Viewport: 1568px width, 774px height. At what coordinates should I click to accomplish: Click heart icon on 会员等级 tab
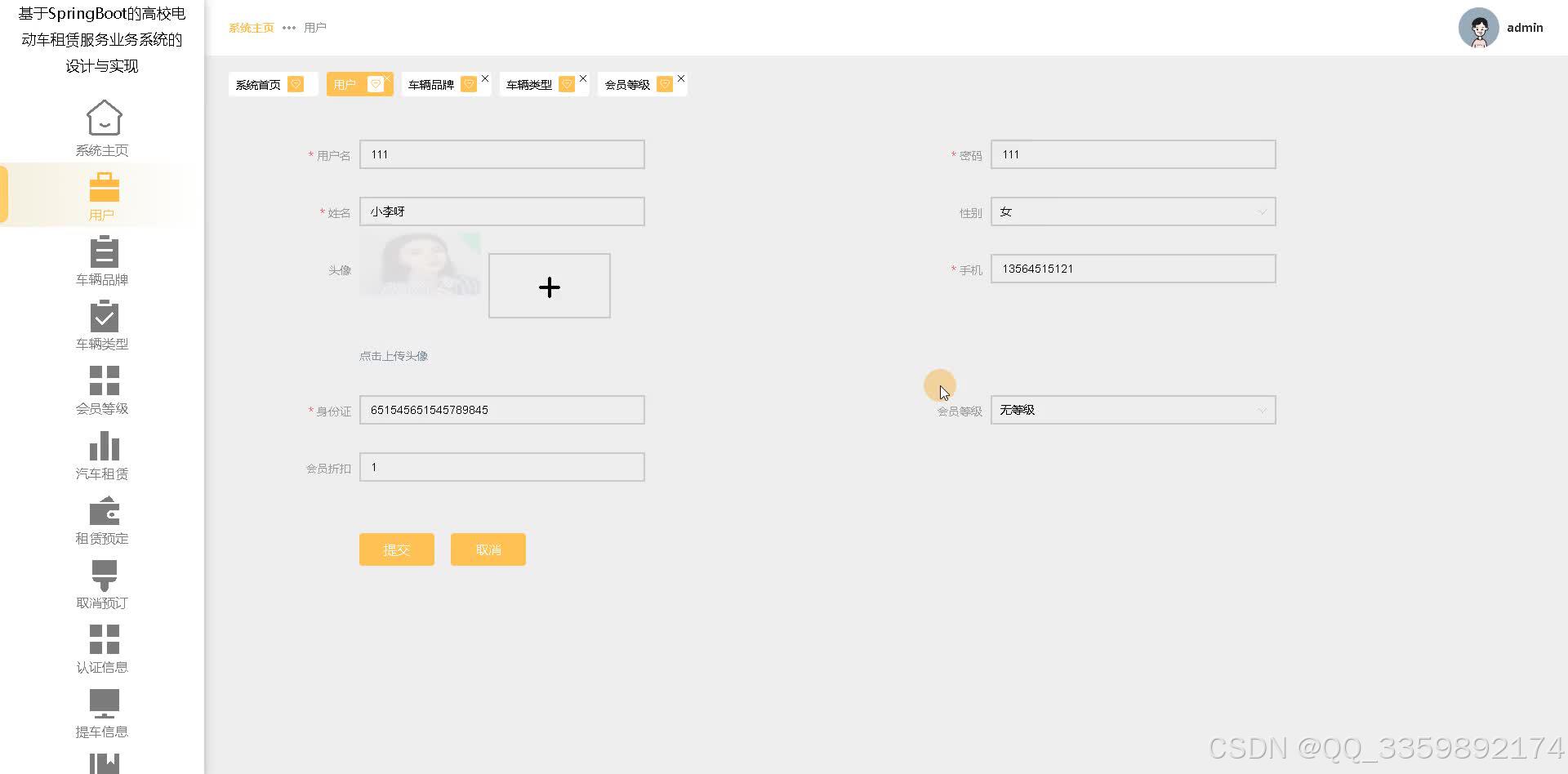[665, 84]
